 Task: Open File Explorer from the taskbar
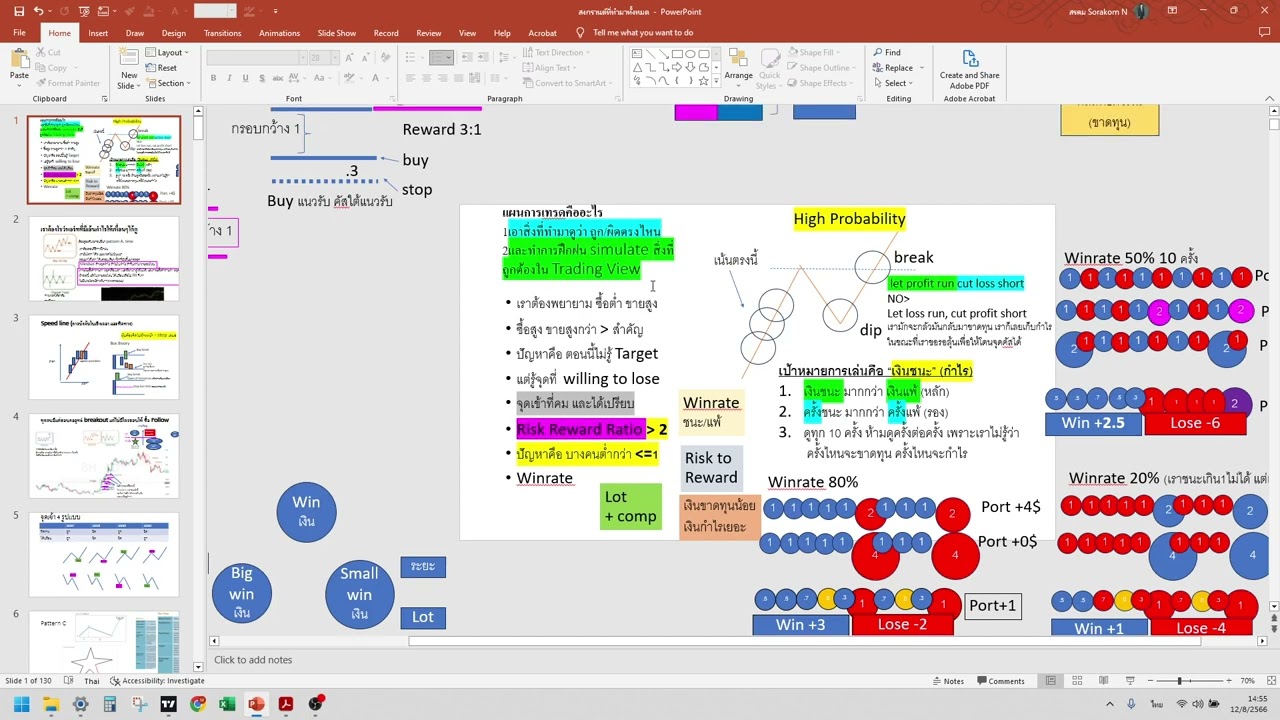coord(51,704)
